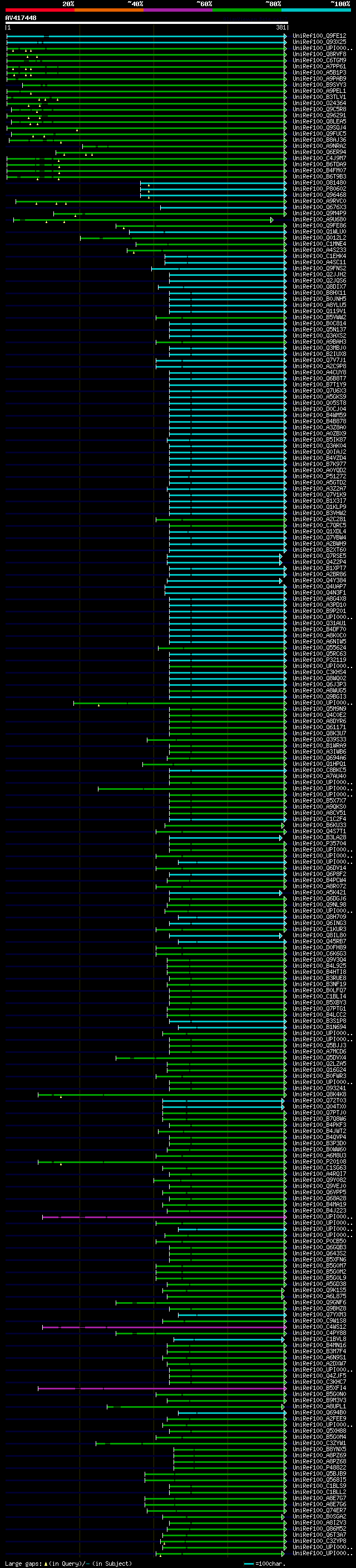Image resolution: width=356 pixels, height=1568 pixels.
Task: Open hit UniRef100_Q8RVF8
Action: tap(319, 54)
